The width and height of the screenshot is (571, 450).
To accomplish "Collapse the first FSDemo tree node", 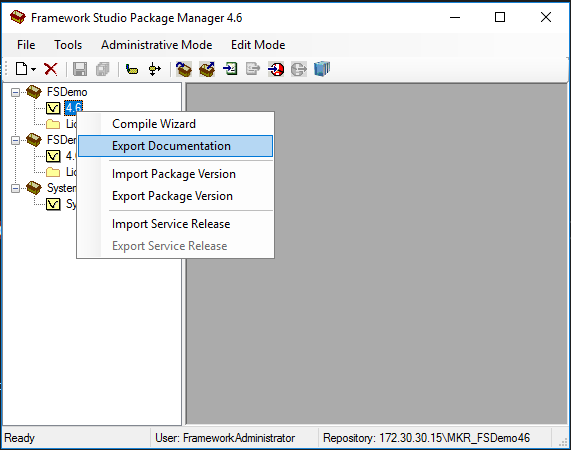I will point(15,92).
